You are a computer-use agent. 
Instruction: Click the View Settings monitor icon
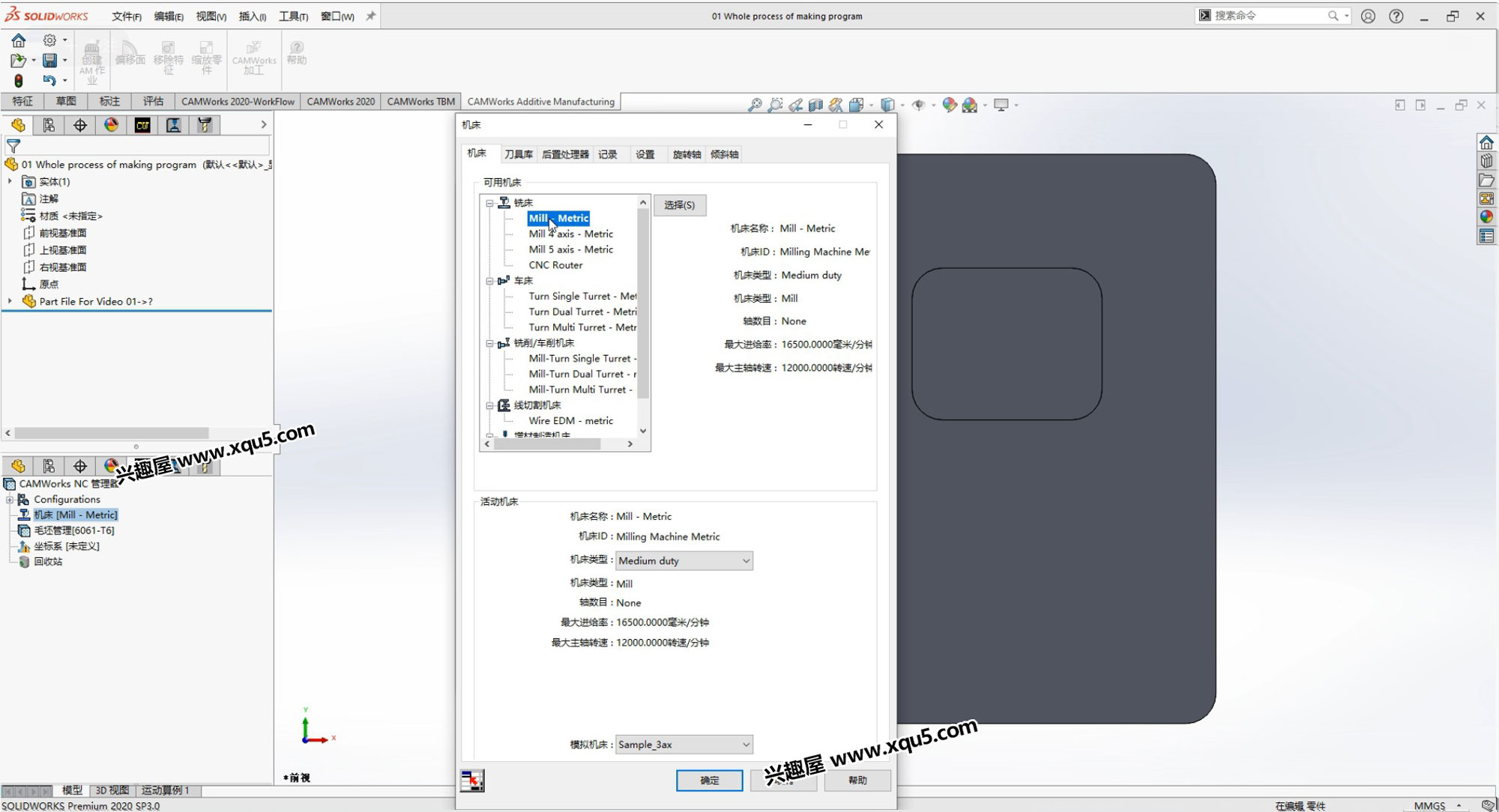pos(1001,106)
